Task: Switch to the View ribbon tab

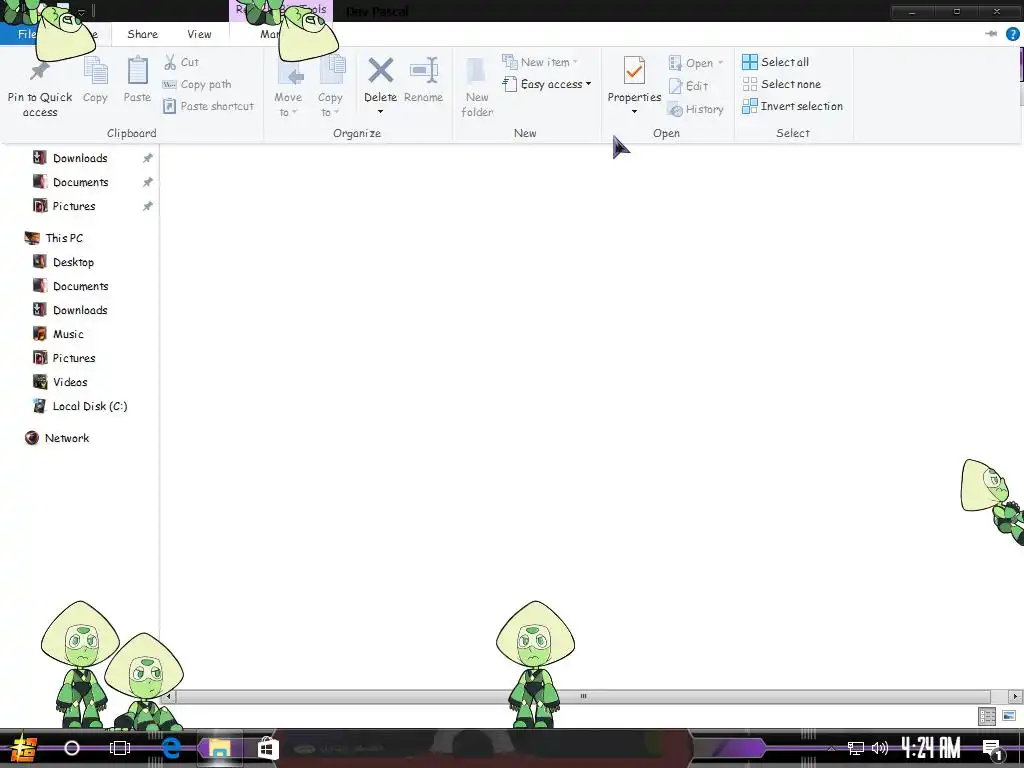Action: tap(199, 34)
